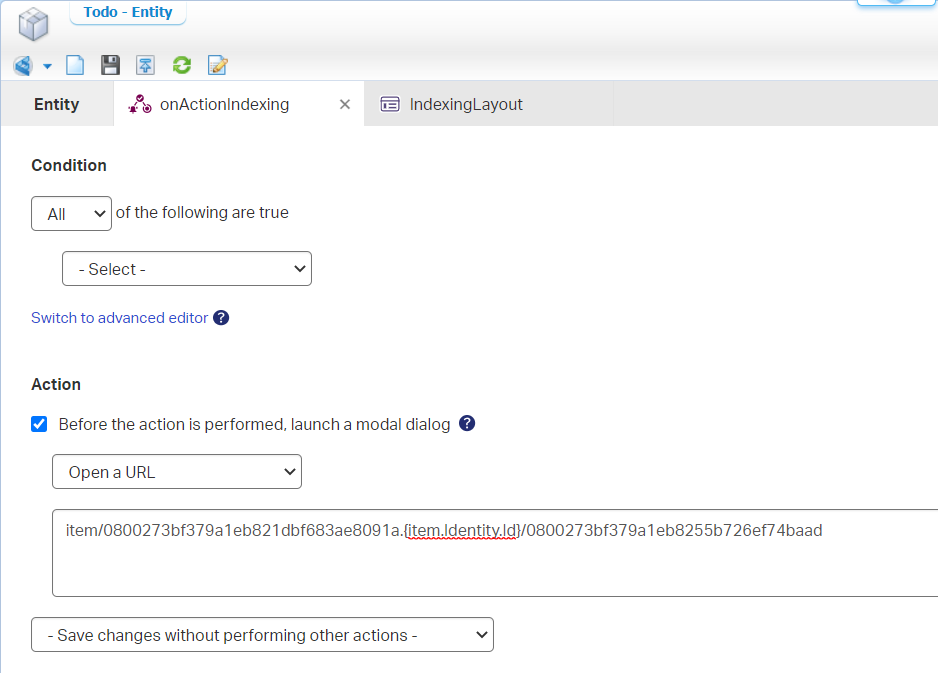The height and width of the screenshot is (673, 938).
Task: Select the IndexingLayout tab
Action: [466, 104]
